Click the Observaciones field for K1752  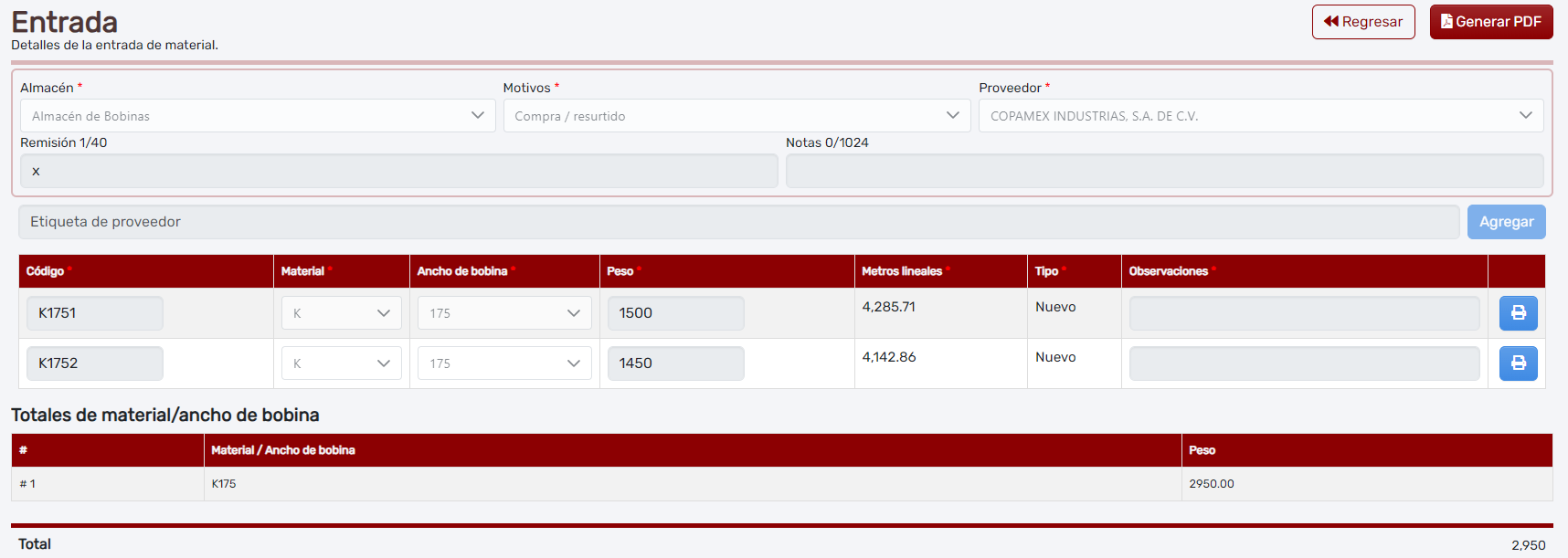[x=1304, y=363]
